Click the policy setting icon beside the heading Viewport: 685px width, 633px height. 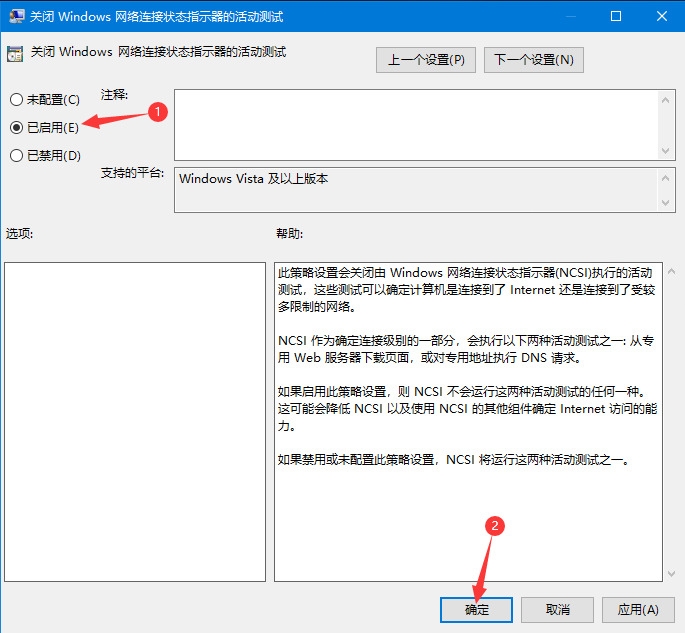16,54
